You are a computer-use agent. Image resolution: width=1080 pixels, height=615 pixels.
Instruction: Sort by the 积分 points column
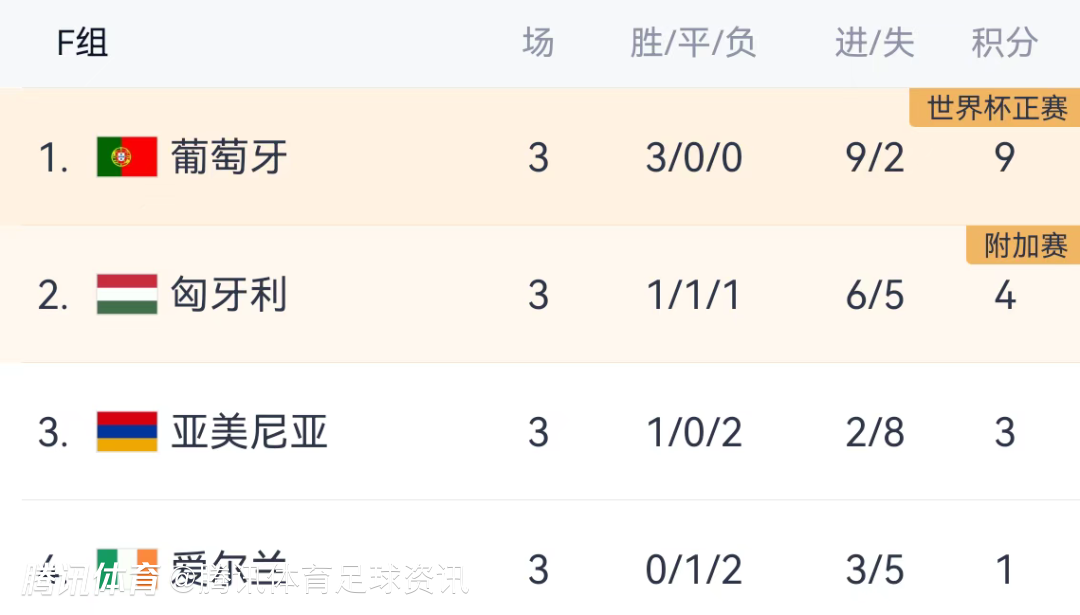tap(1004, 43)
